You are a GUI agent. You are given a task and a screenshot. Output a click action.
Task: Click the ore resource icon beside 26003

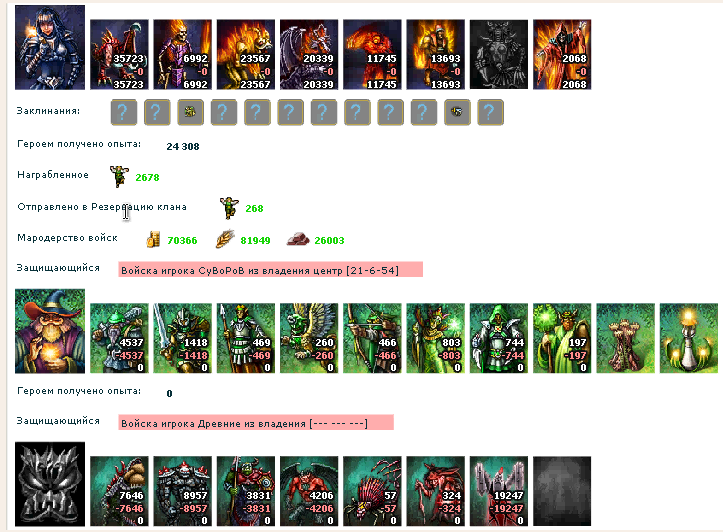[298, 239]
